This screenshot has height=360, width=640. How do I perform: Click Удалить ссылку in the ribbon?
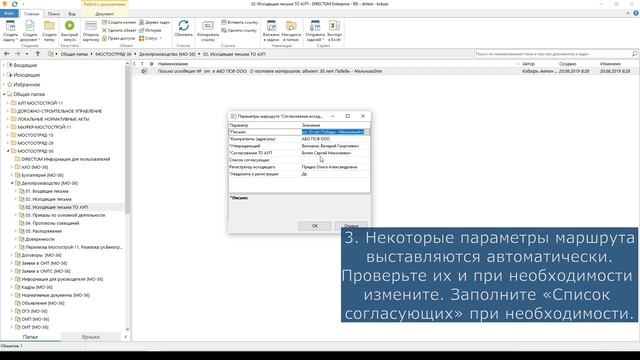click(239, 30)
